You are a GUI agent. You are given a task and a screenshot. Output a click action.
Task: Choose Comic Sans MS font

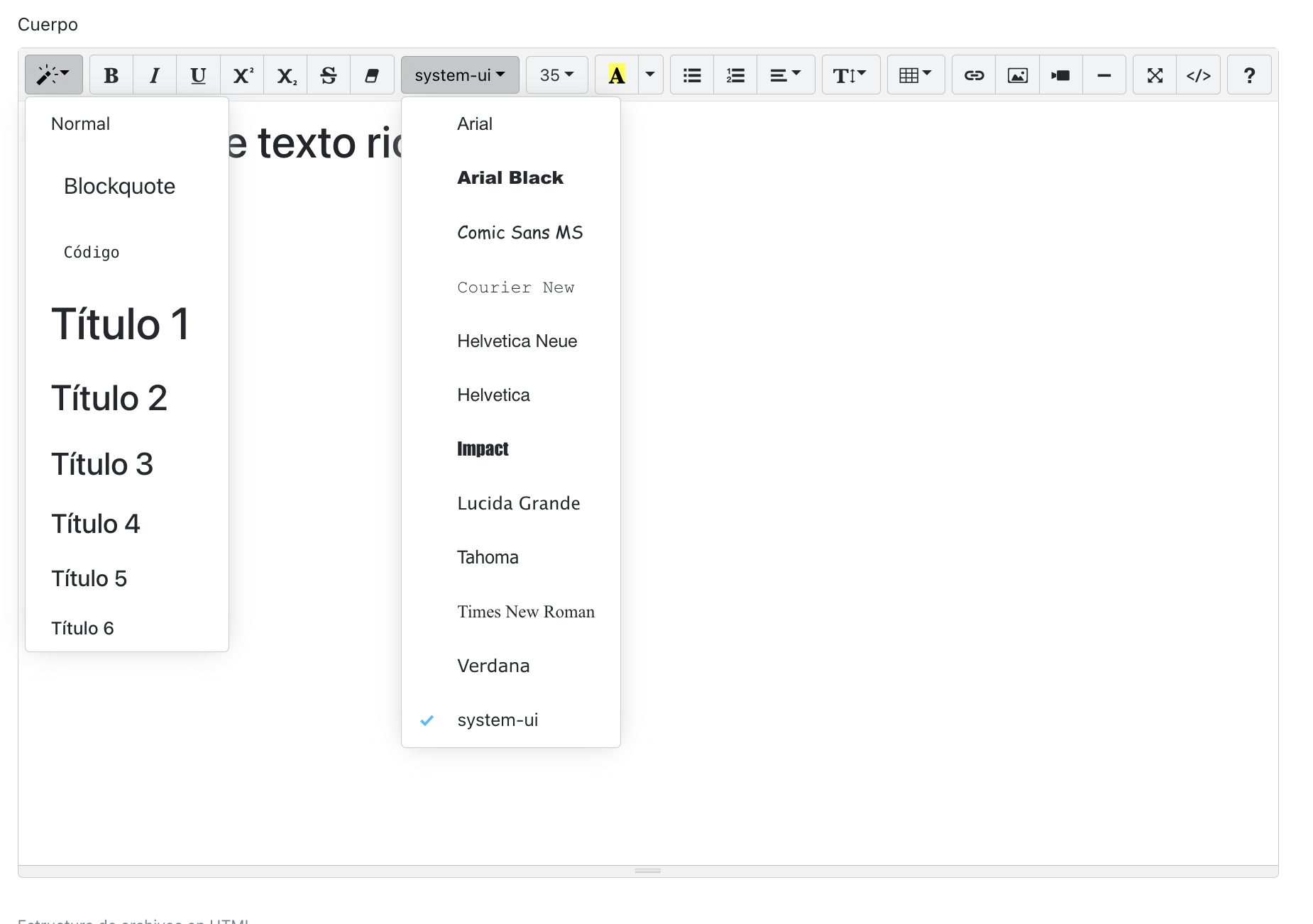pyautogui.click(x=520, y=233)
